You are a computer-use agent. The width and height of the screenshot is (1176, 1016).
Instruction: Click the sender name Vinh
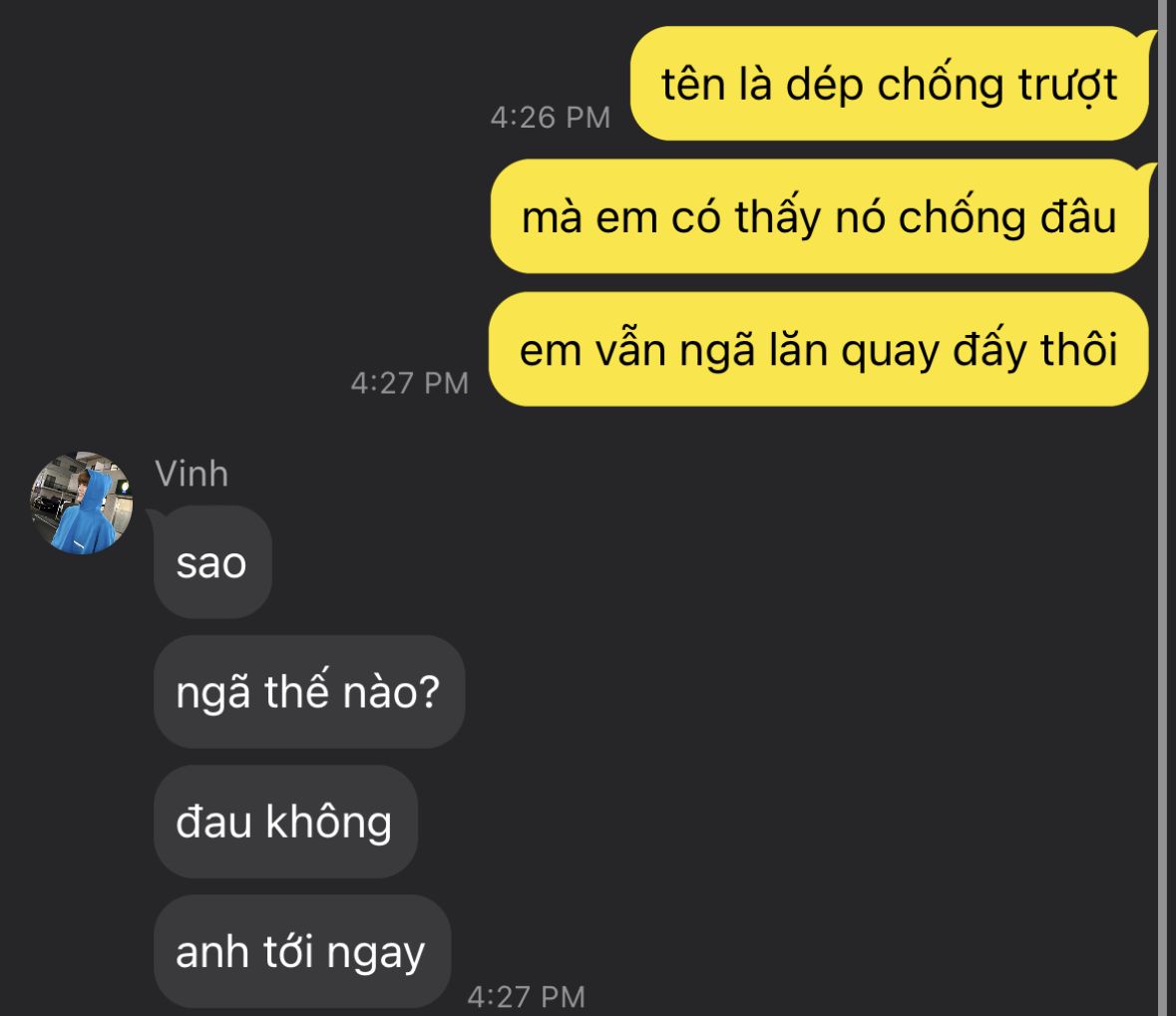[192, 474]
